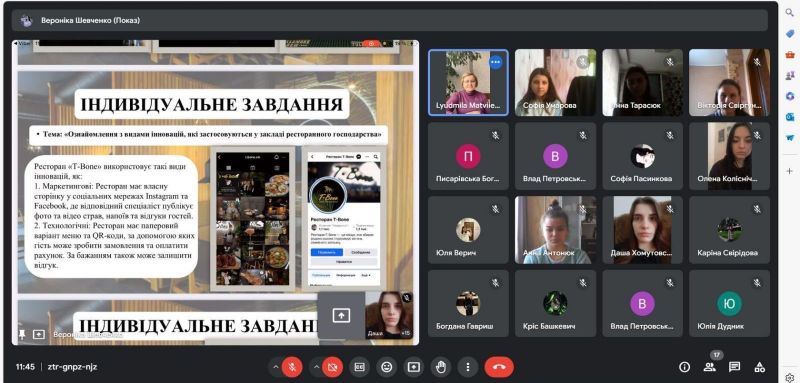This screenshot has width=800, height=383.
Task: Toggle closed captions button
Action: point(360,367)
